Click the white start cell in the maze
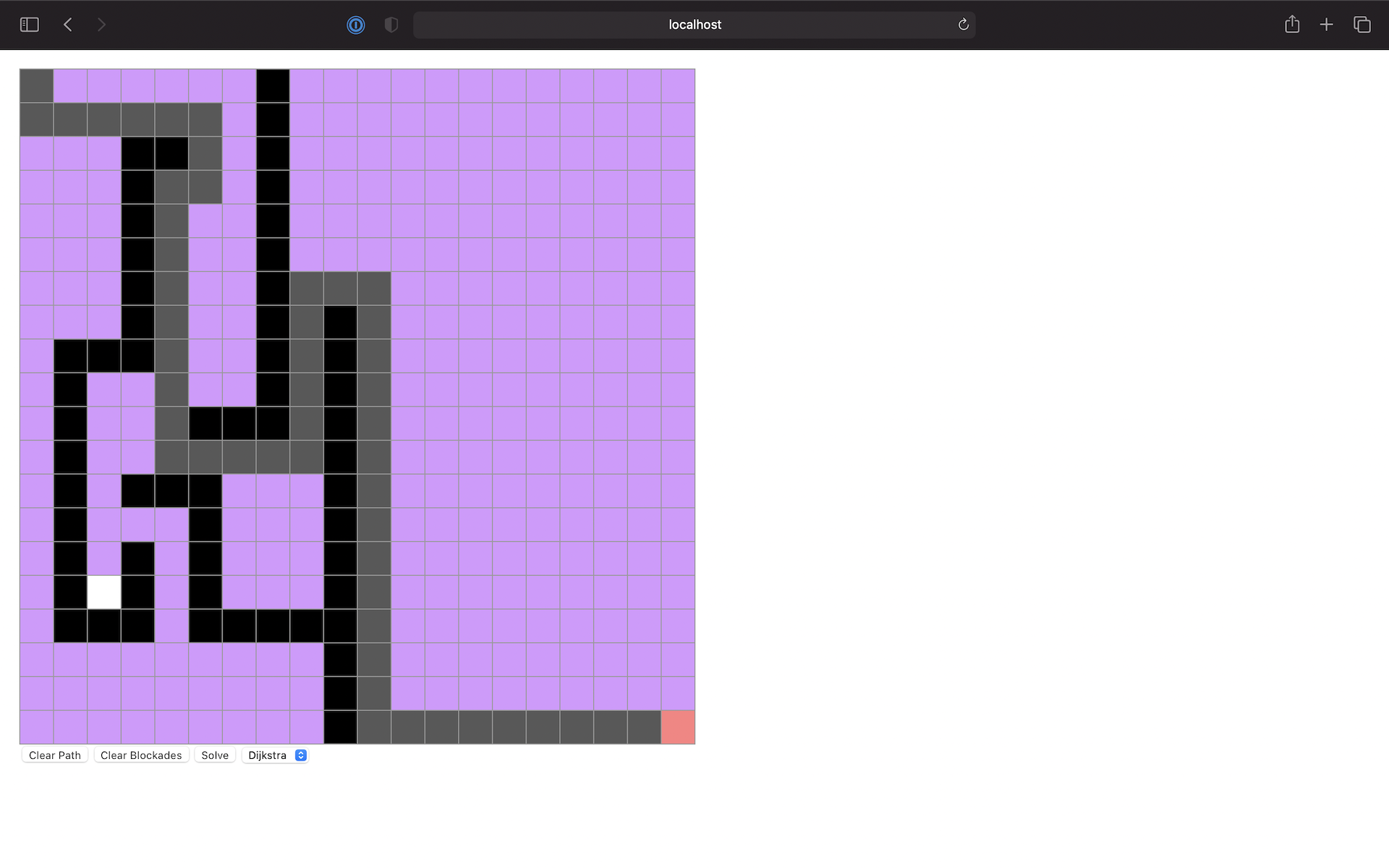The image size is (1389, 868). tap(103, 592)
